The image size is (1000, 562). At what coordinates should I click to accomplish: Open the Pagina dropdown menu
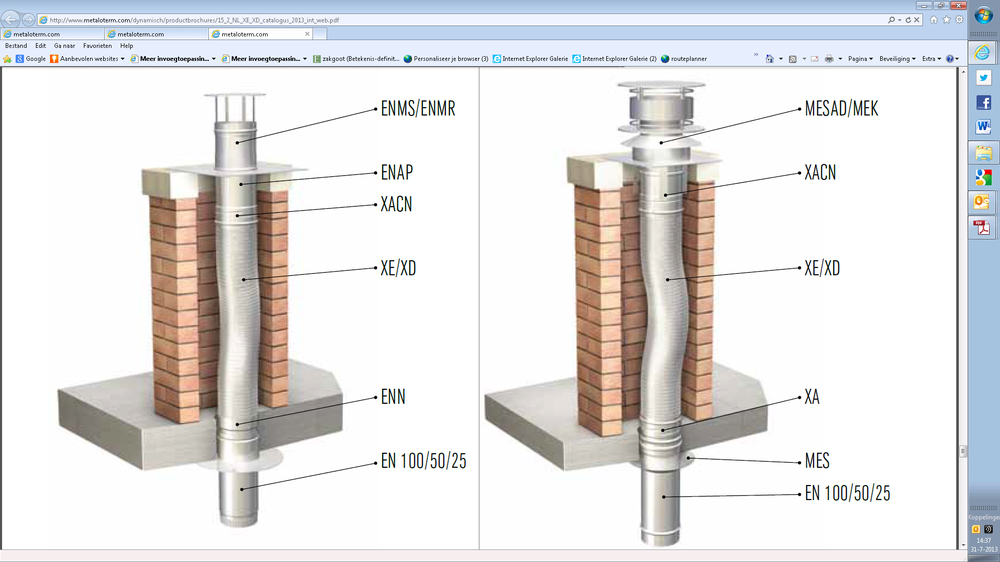[860, 59]
